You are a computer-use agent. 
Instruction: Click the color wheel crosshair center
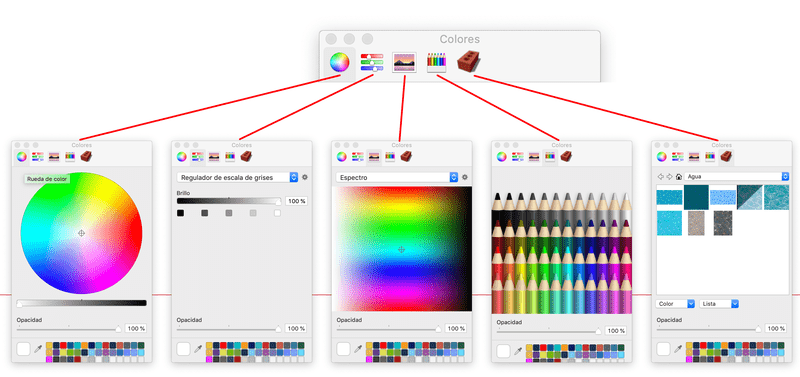coord(81,233)
